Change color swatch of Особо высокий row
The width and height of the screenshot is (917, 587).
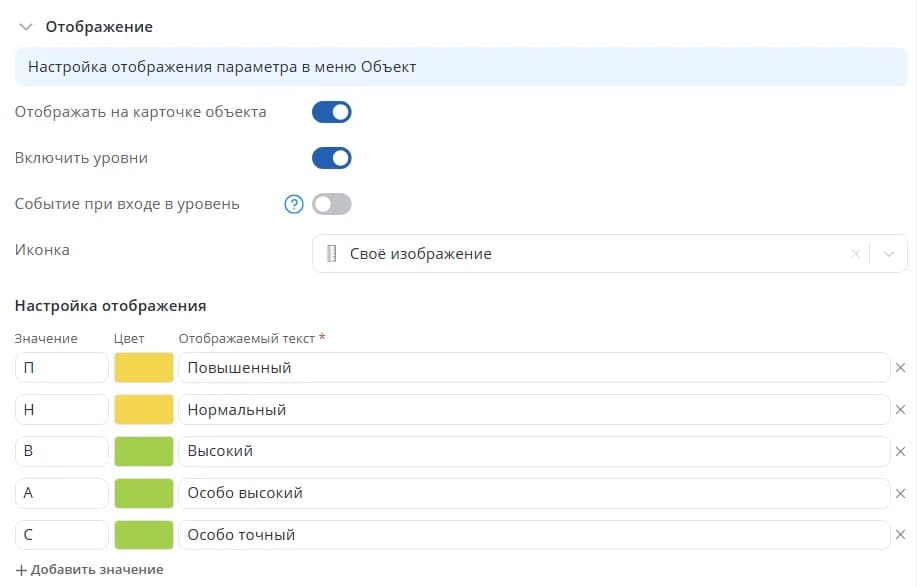pyautogui.click(x=144, y=493)
